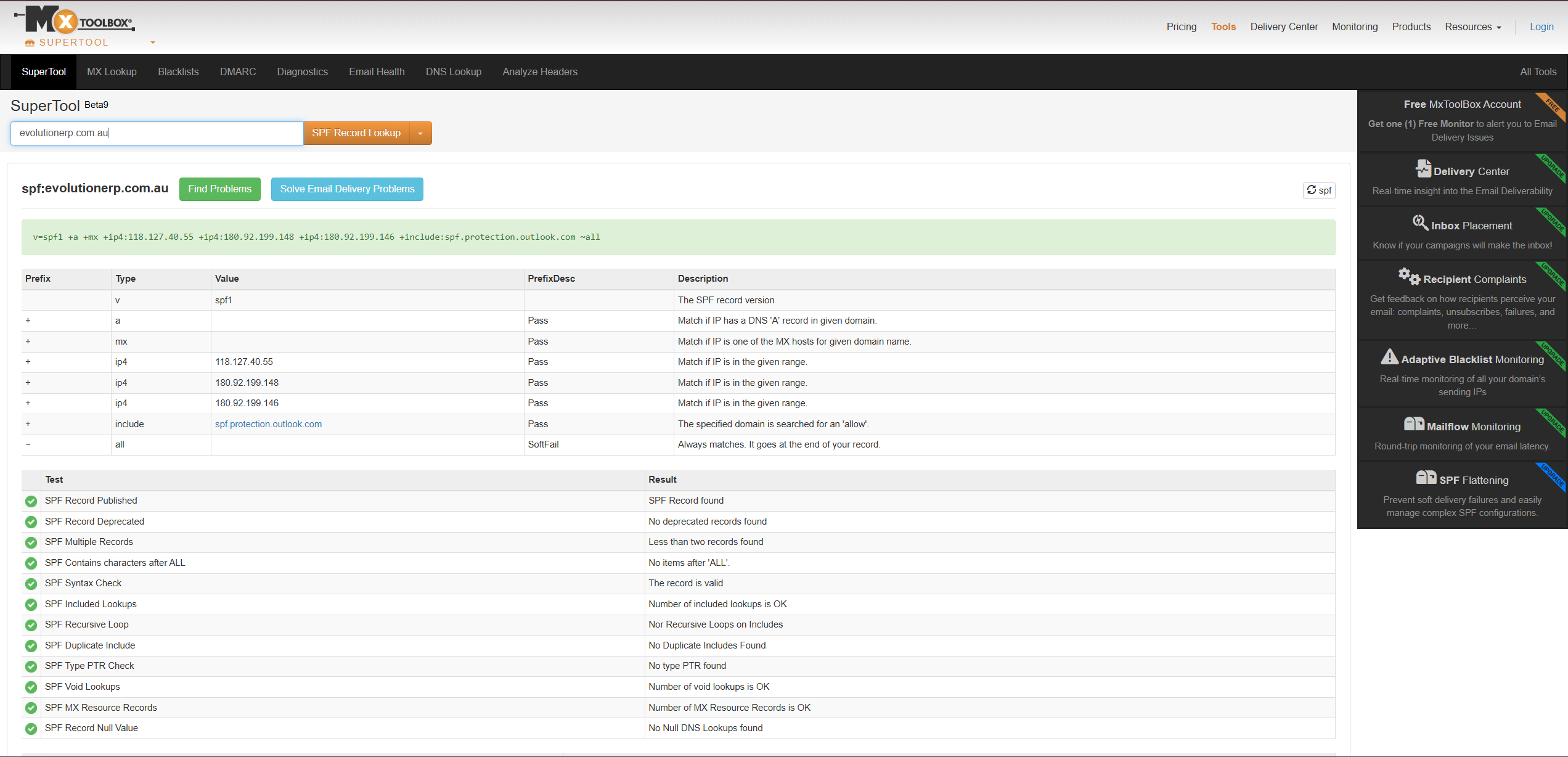Image resolution: width=1568 pixels, height=757 pixels.
Task: Click check icon for SPF Void Lookups
Action: (x=31, y=687)
